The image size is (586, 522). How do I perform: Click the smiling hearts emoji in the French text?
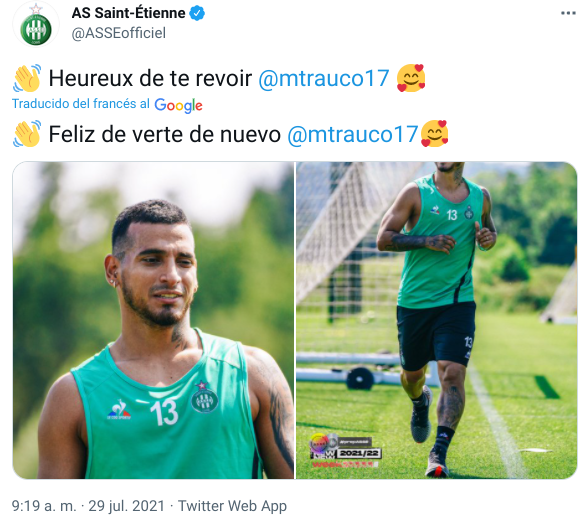click(411, 78)
